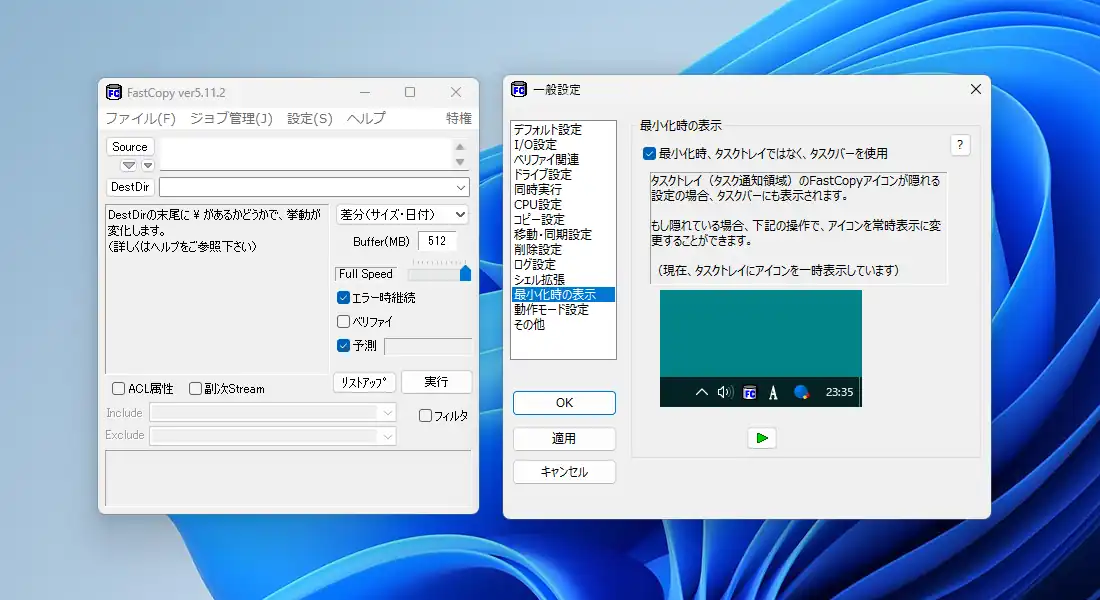Image resolution: width=1100 pixels, height=600 pixels.
Task: Open the ジョブ管理(J) menu
Action: (230, 118)
